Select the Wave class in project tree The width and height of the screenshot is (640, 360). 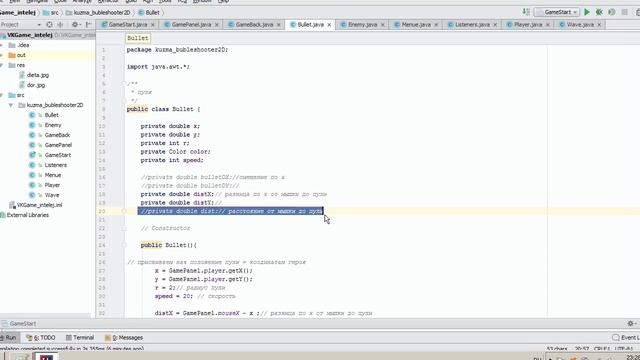coord(44,195)
